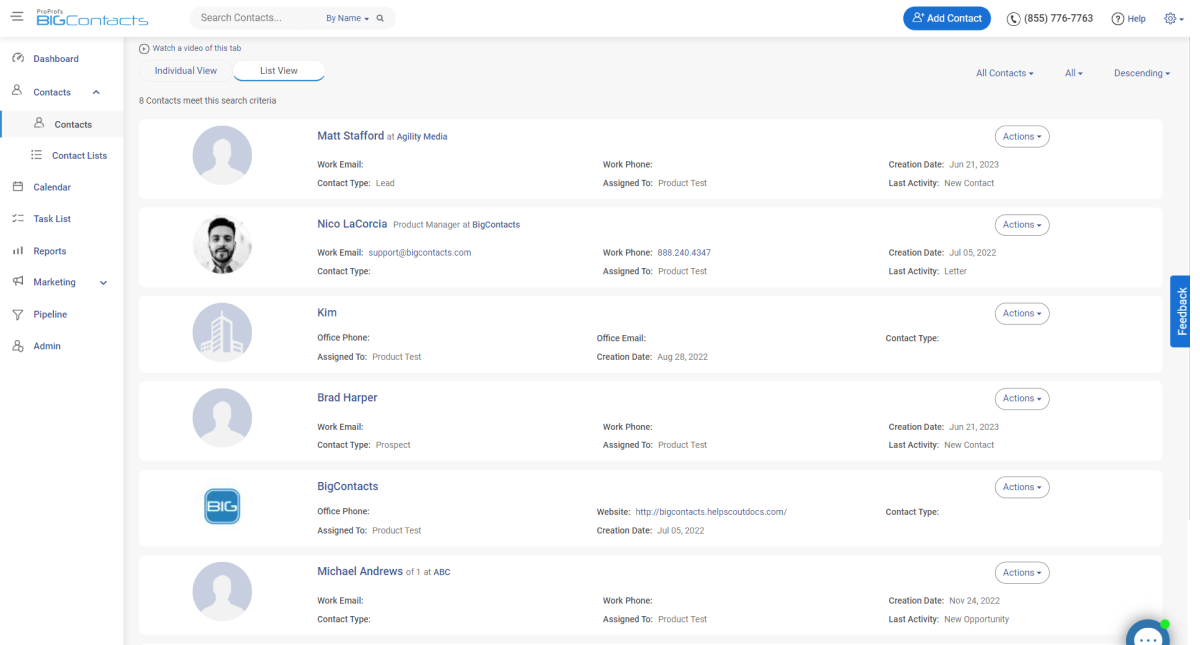Viewport: 1200px width, 645px height.
Task: Open the All filter dropdown
Action: pos(1074,73)
